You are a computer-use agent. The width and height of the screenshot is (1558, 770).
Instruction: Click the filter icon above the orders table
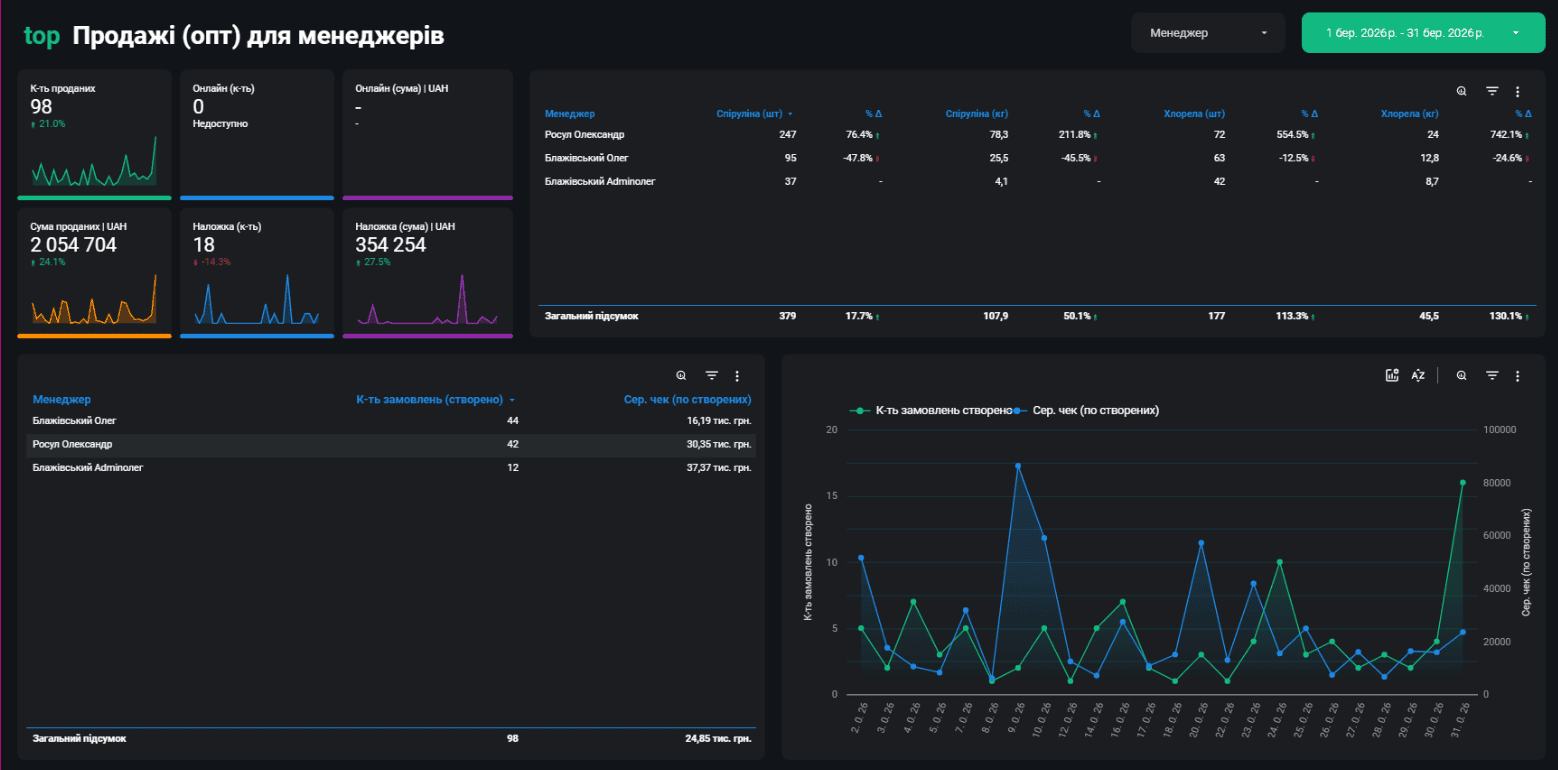click(712, 376)
